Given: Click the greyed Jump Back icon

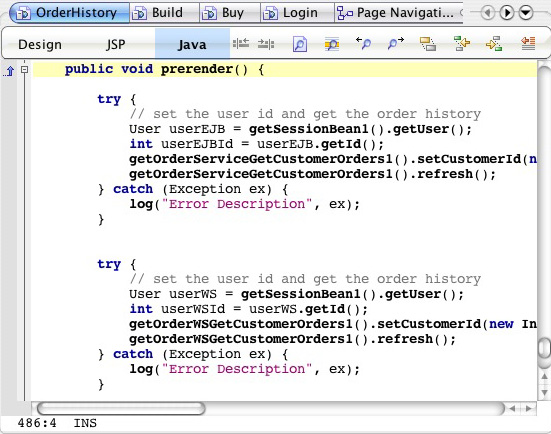Looking at the screenshot, I should tap(241, 44).
